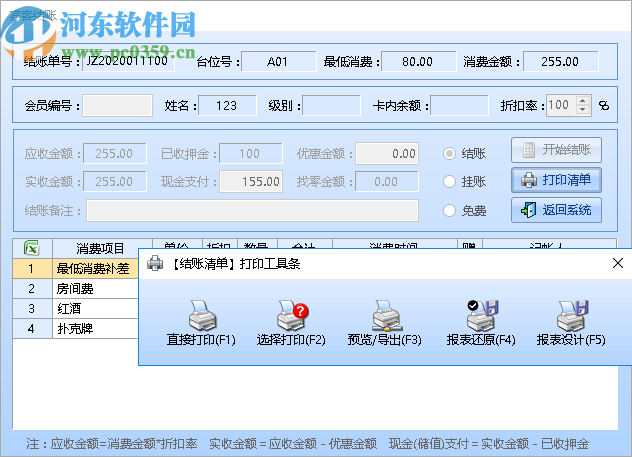Select the 免费 radio button
The height and width of the screenshot is (457, 632).
pyautogui.click(x=449, y=210)
